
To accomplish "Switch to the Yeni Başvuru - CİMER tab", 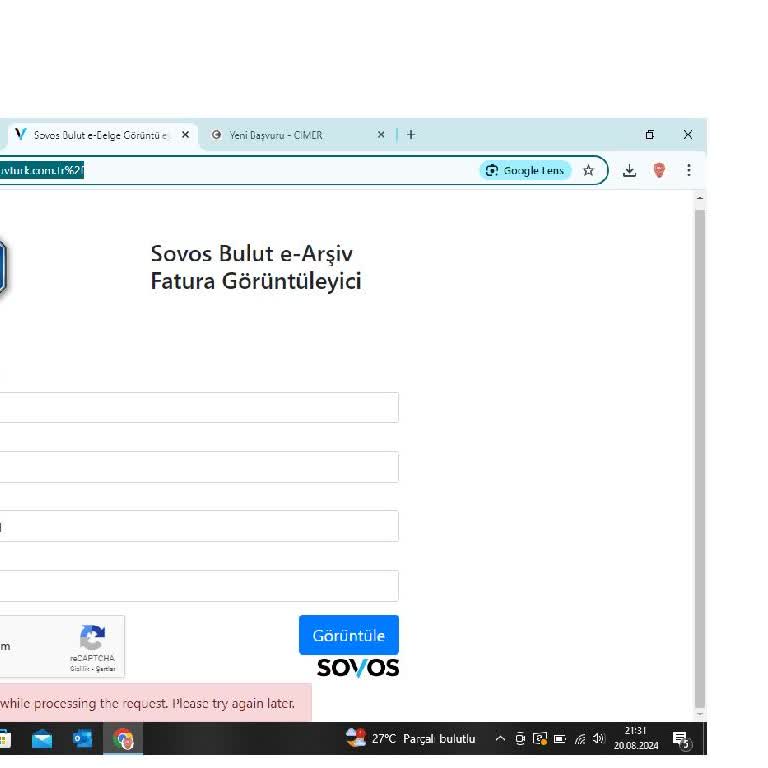I will [294, 135].
